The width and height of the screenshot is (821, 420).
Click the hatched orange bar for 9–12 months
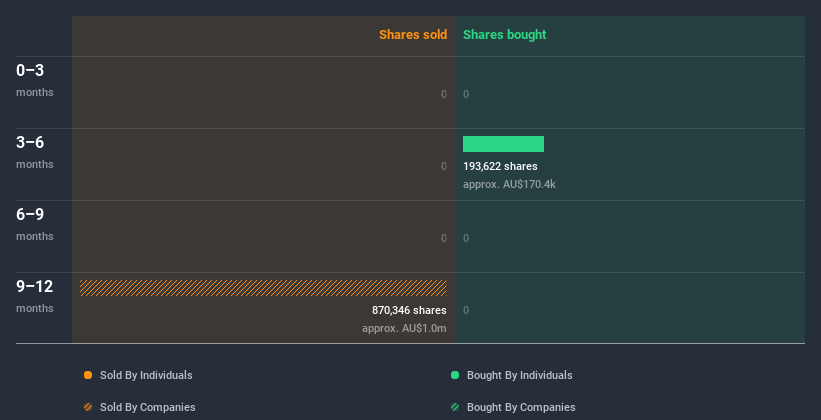[263, 288]
